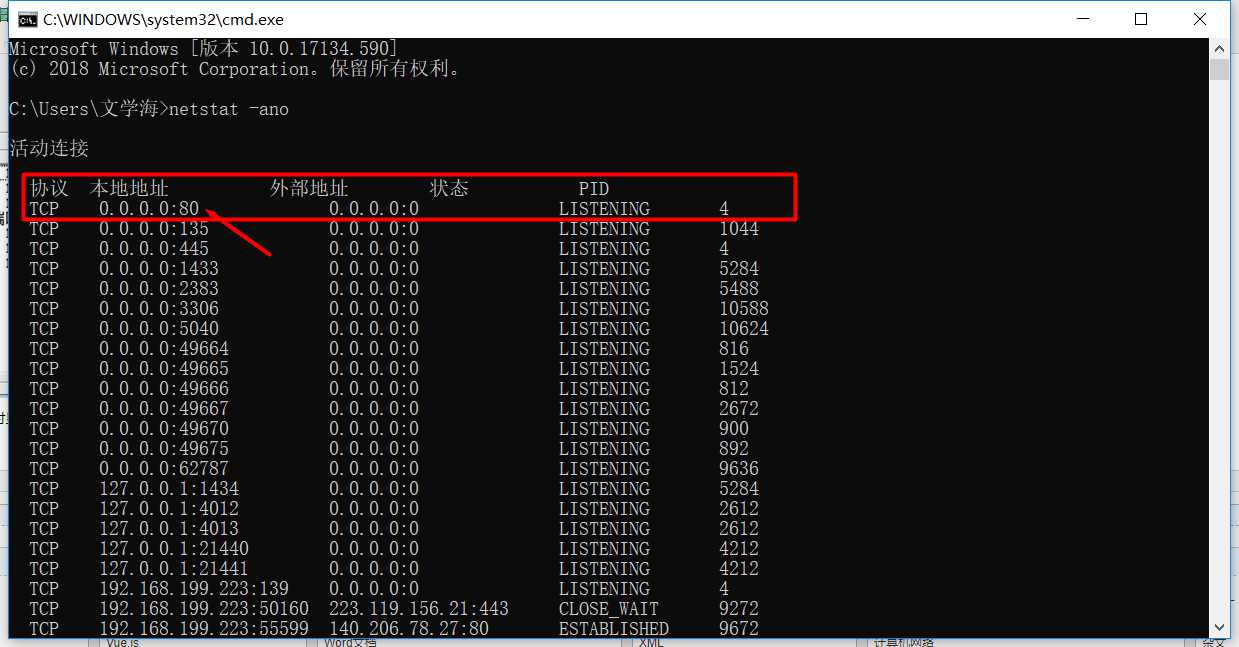Click PID value 10588
The image size is (1239, 647).
[744, 309]
